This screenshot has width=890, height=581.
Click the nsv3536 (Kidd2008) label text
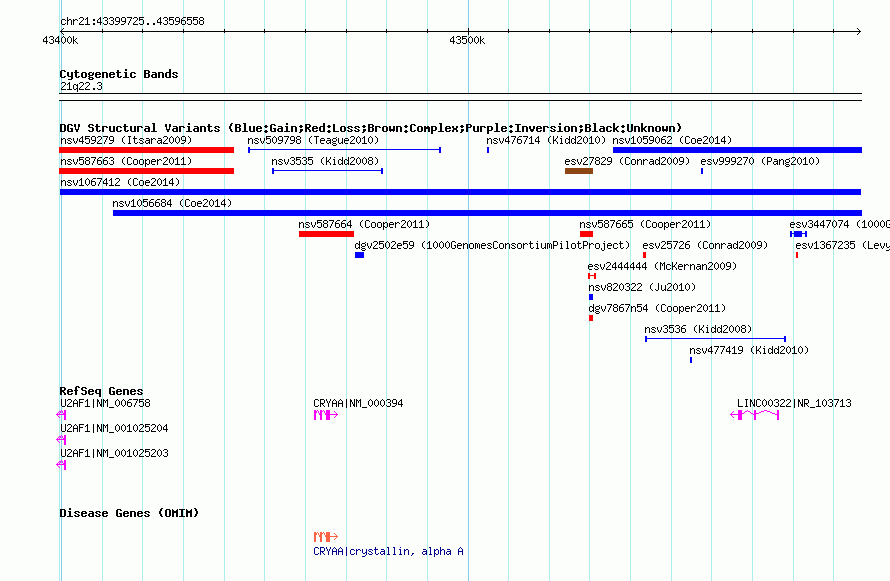pyautogui.click(x=698, y=329)
